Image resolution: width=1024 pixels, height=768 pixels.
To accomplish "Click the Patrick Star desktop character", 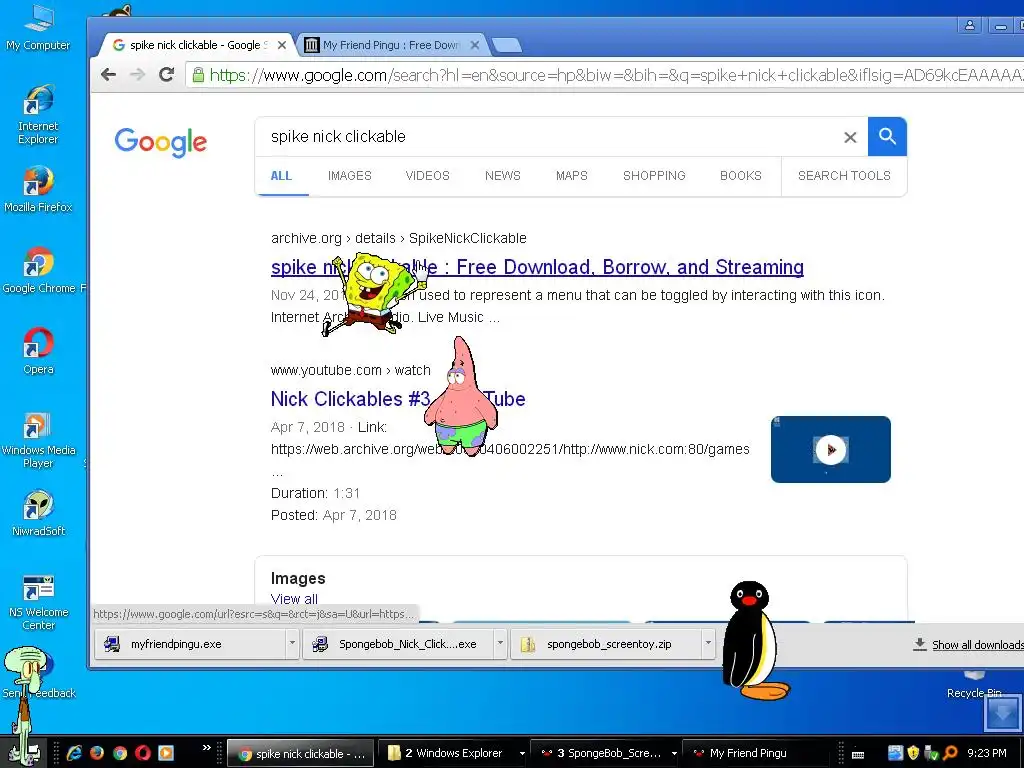I will (461, 396).
